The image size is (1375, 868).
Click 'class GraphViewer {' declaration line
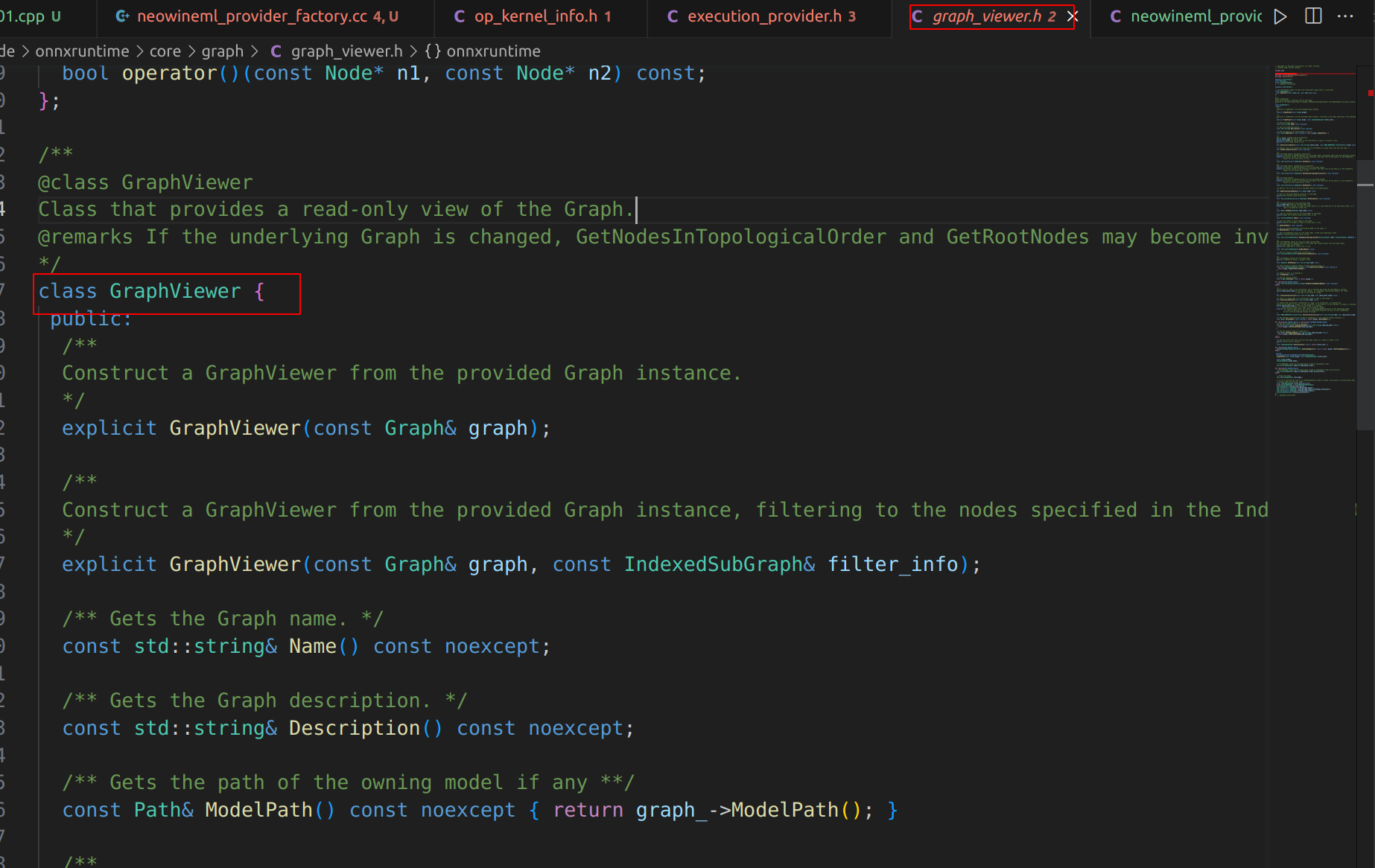click(x=151, y=292)
